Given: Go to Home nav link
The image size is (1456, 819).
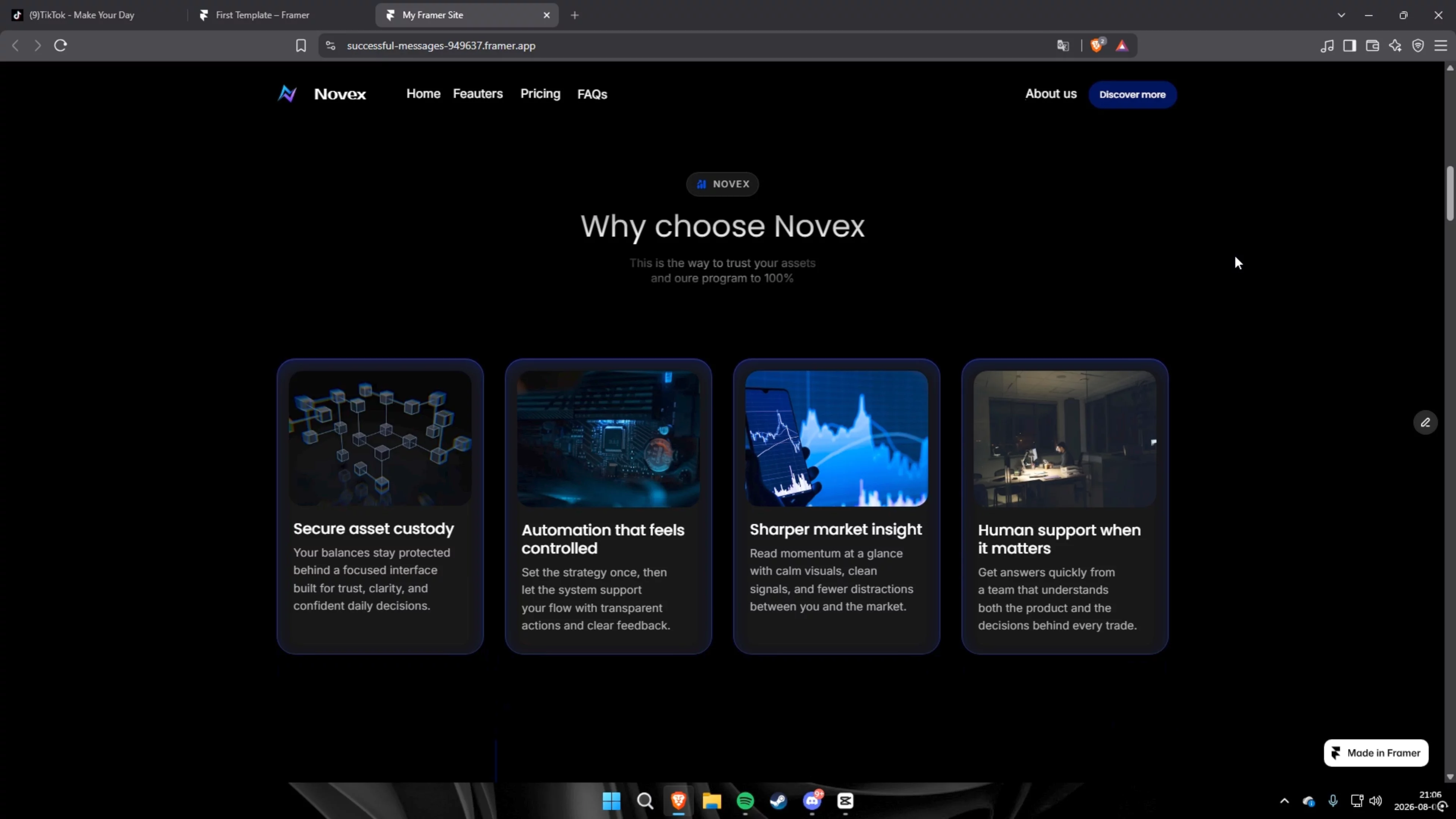Looking at the screenshot, I should click(x=423, y=94).
